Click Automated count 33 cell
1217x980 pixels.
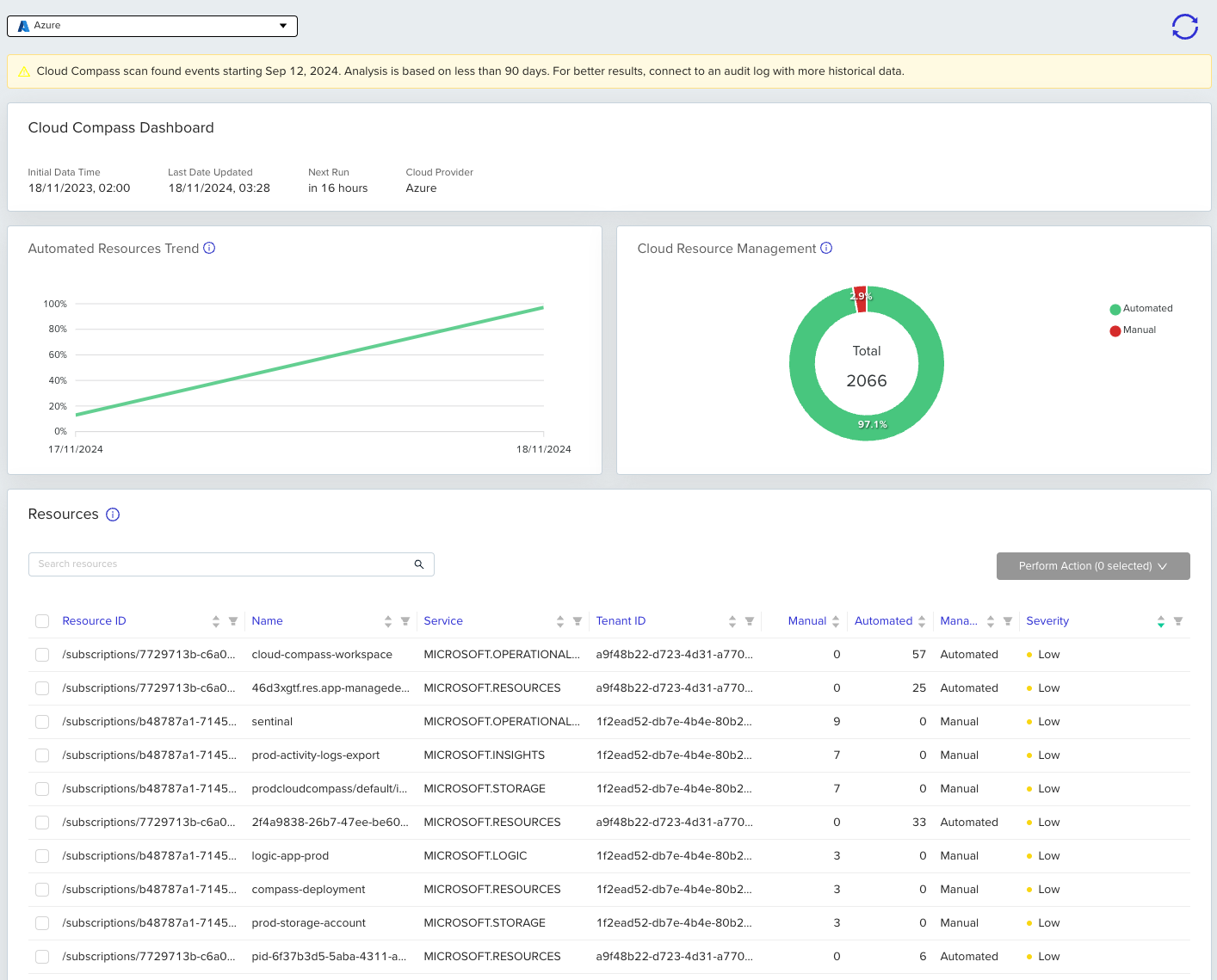tap(919, 823)
